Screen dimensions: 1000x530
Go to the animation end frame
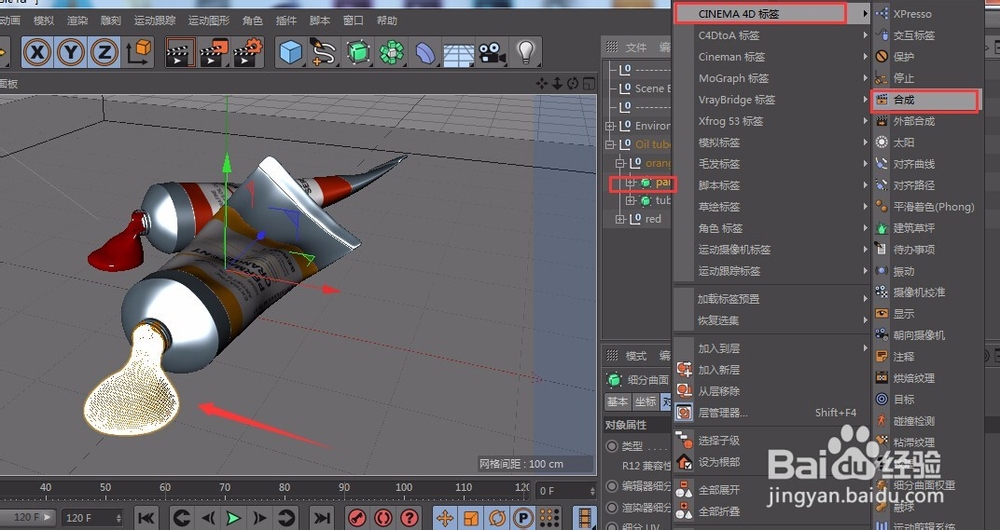[323, 518]
